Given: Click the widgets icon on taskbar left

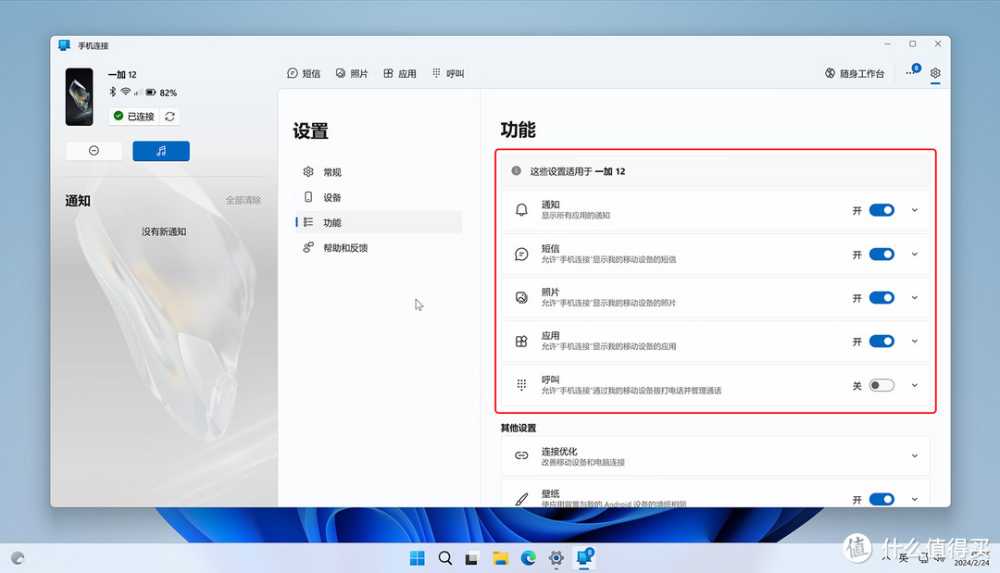Looking at the screenshot, I should point(18,558).
